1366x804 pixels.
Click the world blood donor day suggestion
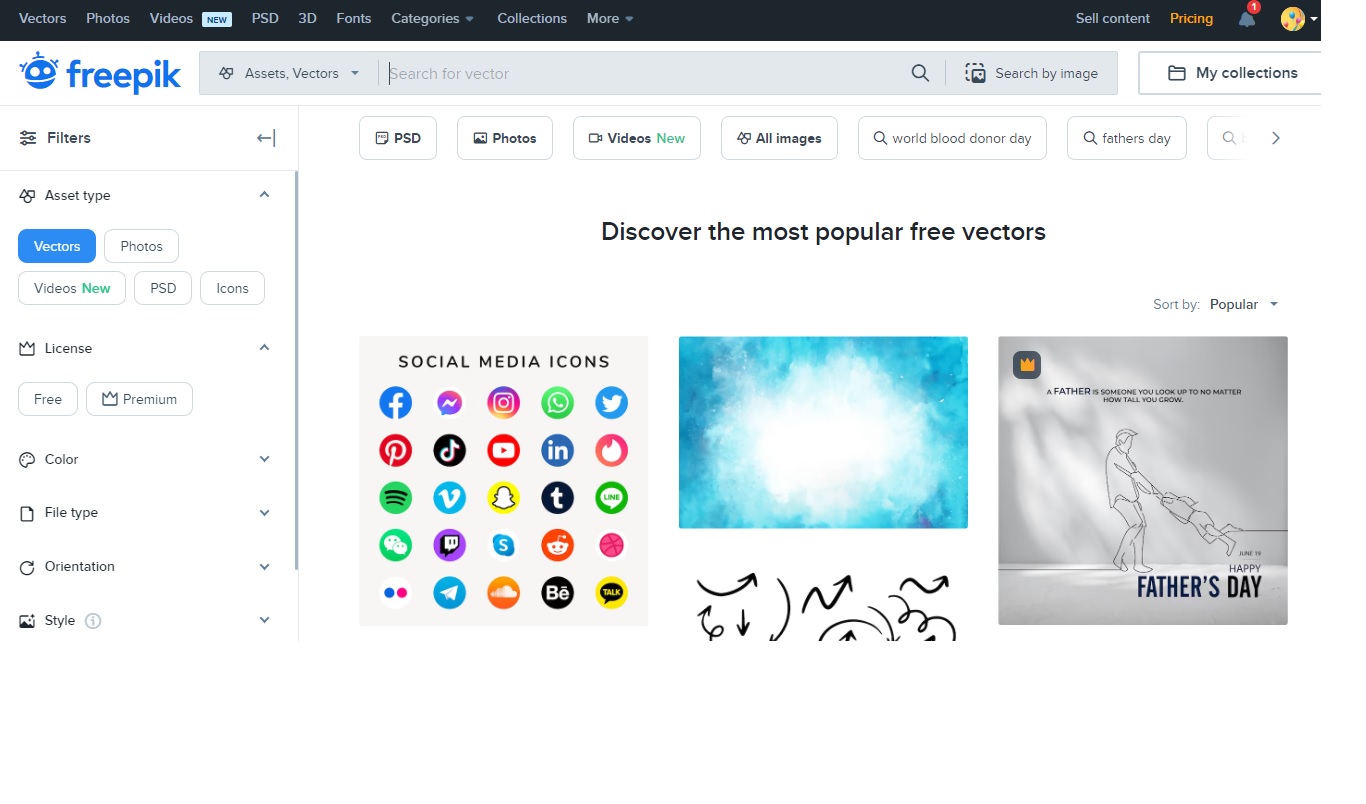tap(952, 138)
